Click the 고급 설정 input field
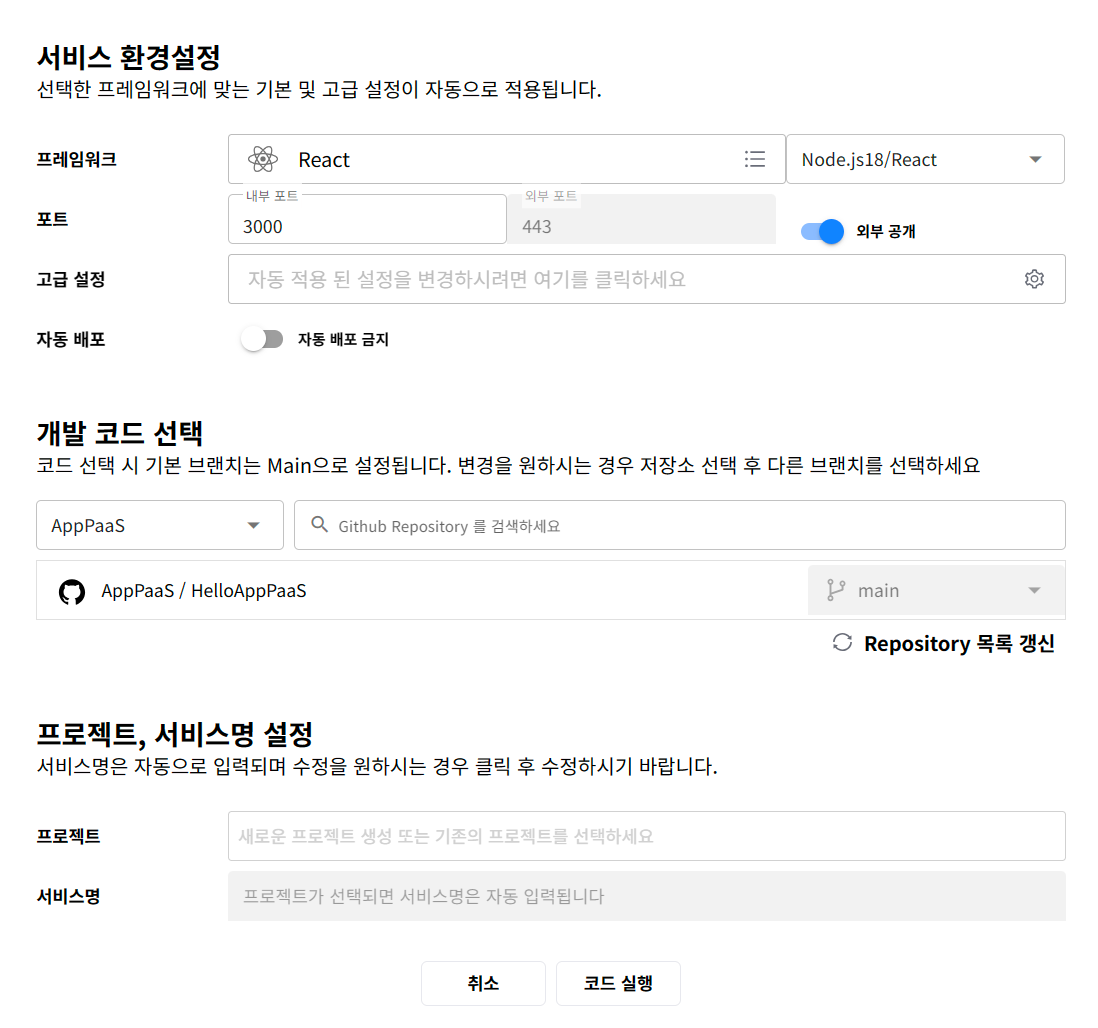Viewport: 1098px width, 1028px height. pyautogui.click(x=620, y=279)
